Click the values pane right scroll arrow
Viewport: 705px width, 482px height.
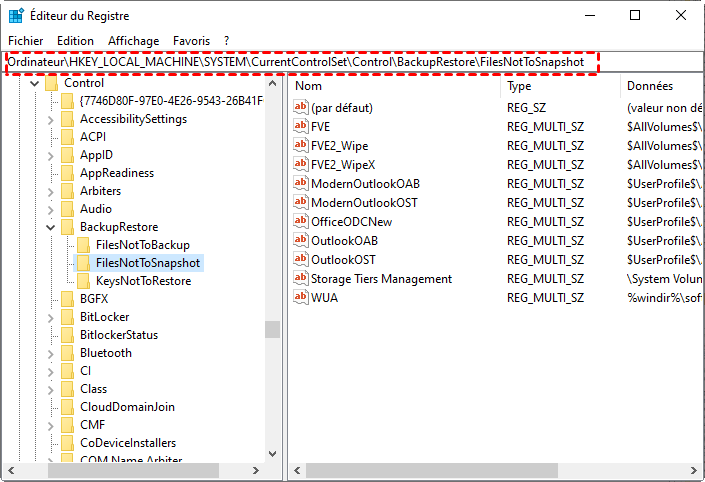pos(694,470)
